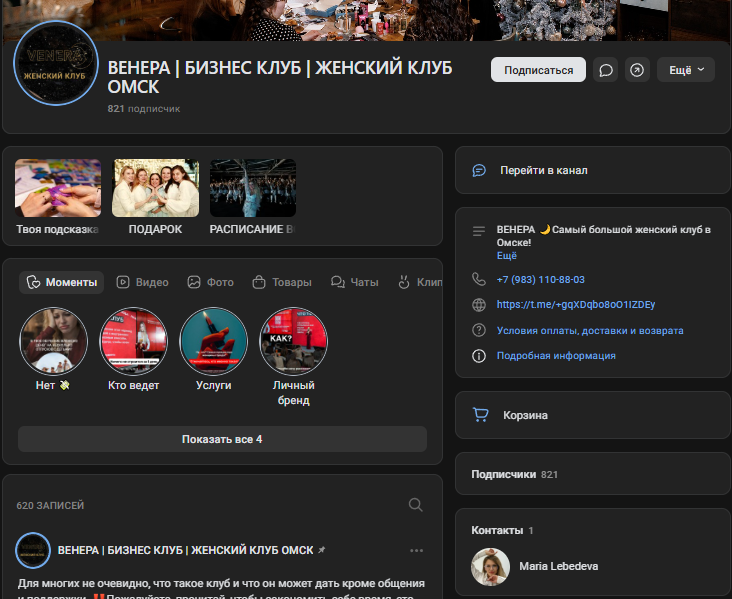
Task: Open the Ещё dropdown in the header
Action: click(686, 70)
